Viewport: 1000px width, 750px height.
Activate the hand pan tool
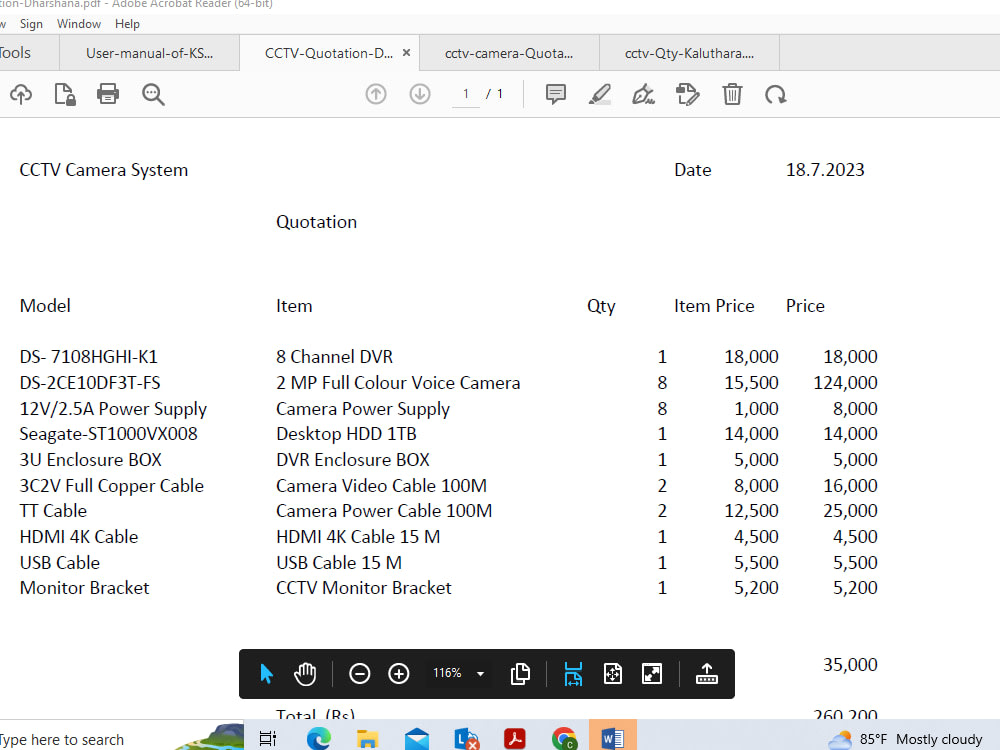pos(305,673)
